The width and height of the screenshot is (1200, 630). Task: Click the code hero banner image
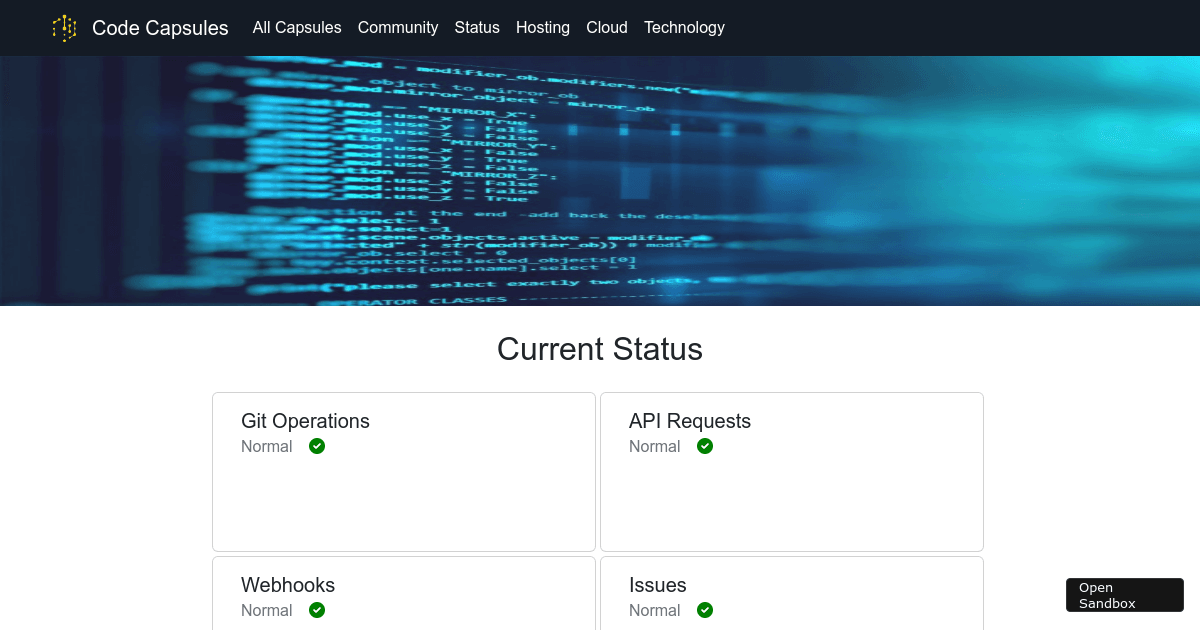pyautogui.click(x=600, y=181)
